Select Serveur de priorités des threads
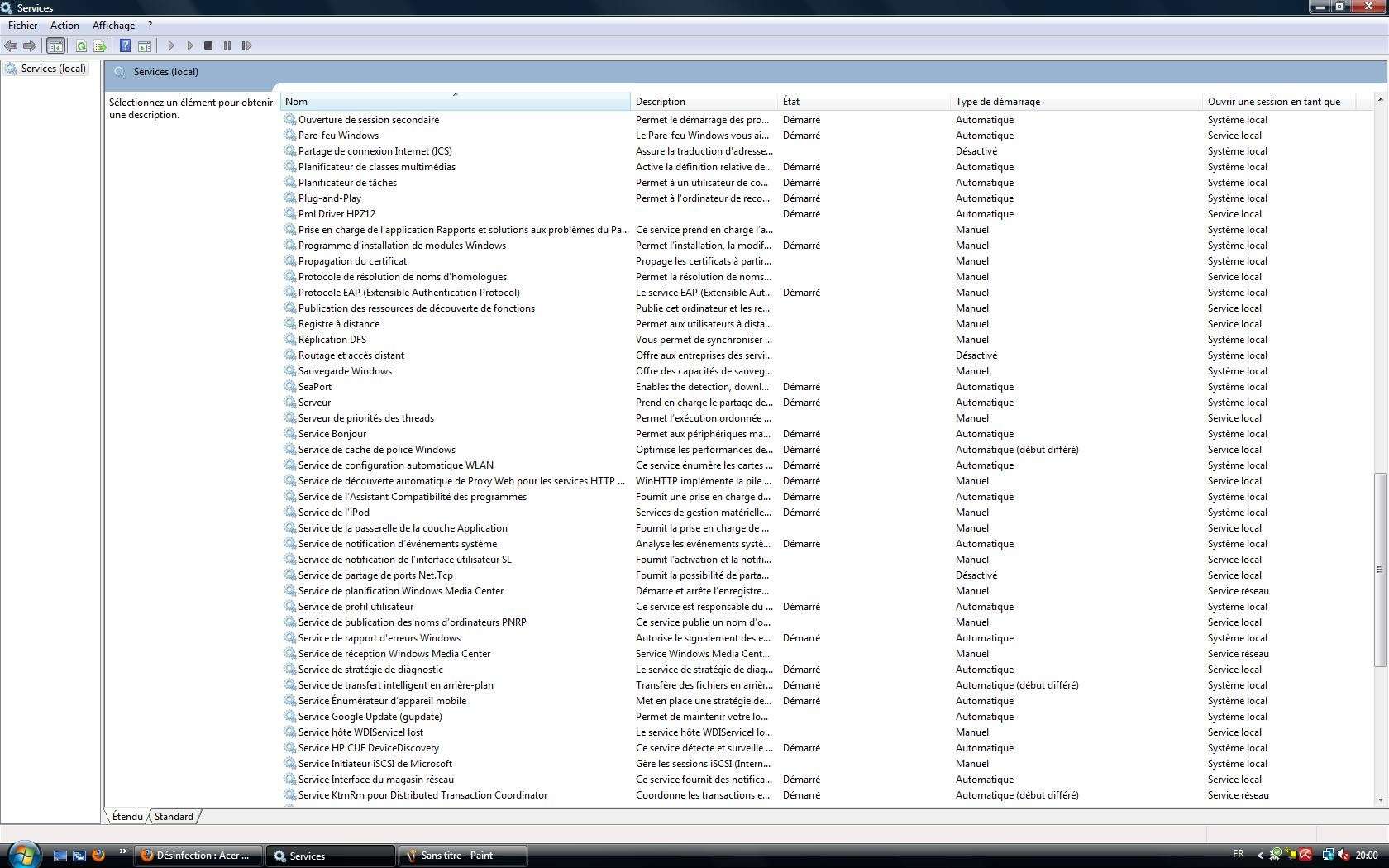The image size is (1389, 868). [365, 418]
